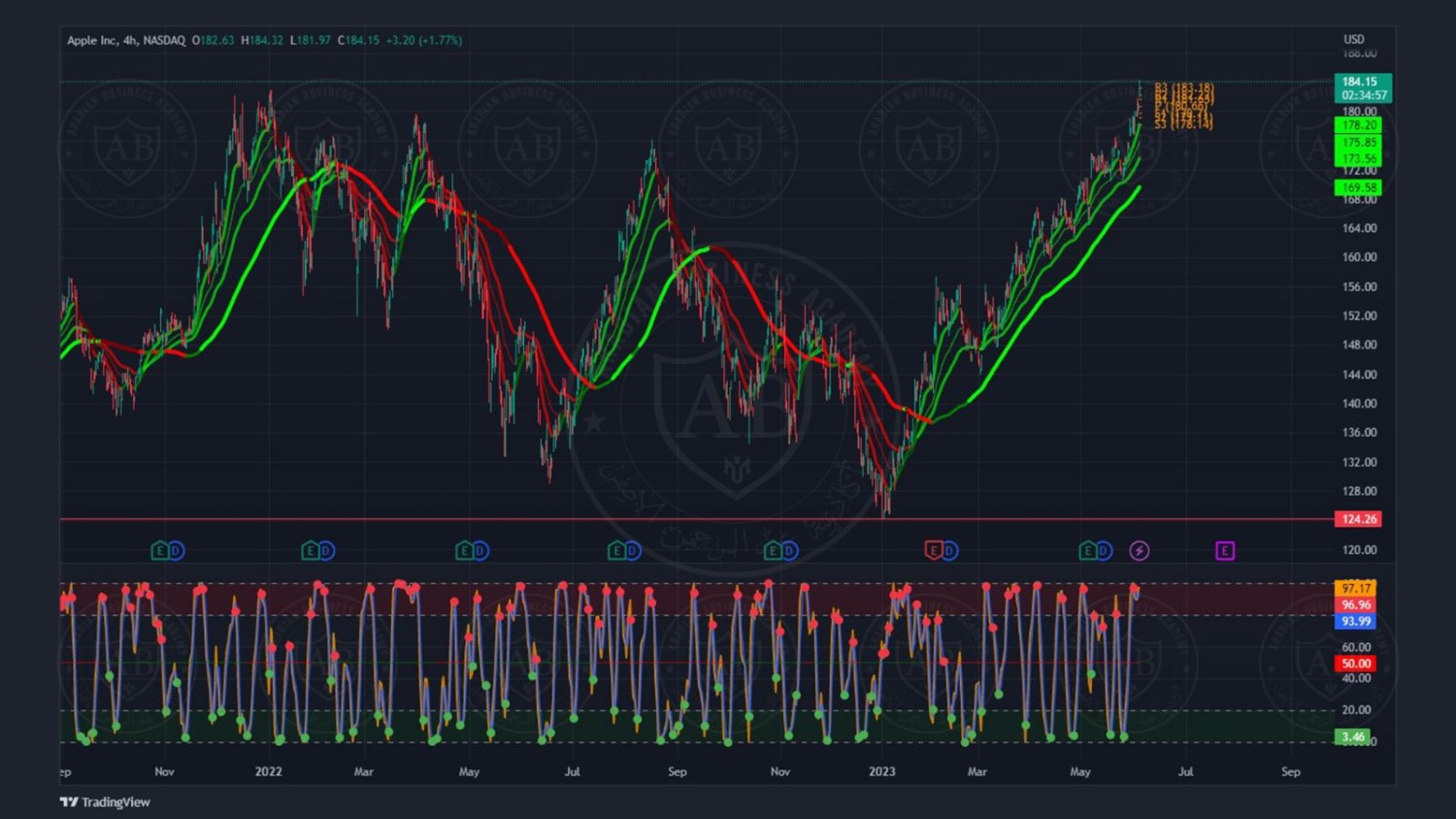Click the low price value L181.97
Screen dimensions: 1456x819
[x=311, y=41]
